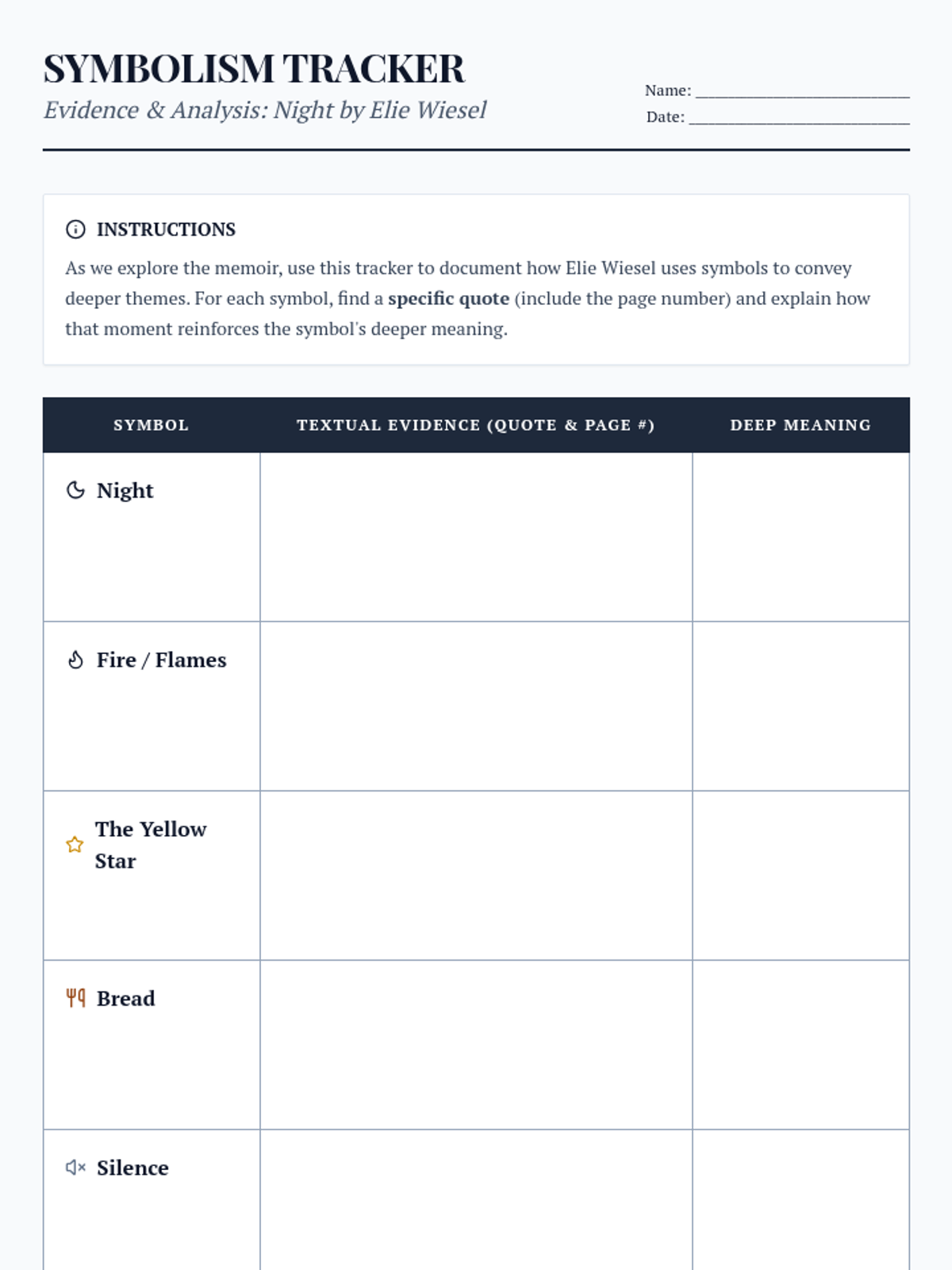The image size is (952, 1270).
Task: Click the Symbol column header
Action: coord(151,425)
